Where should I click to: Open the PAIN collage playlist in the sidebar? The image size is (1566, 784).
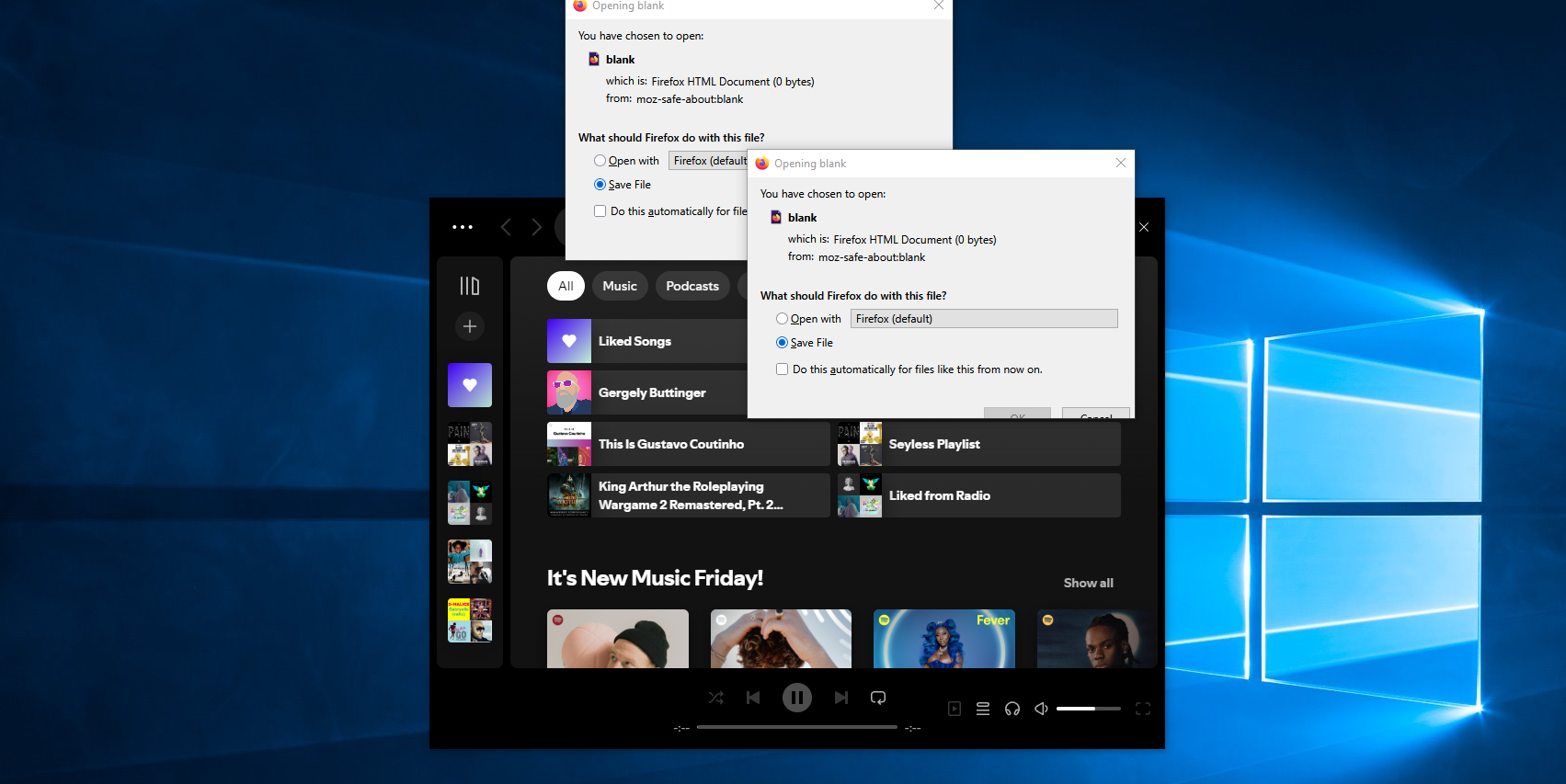point(470,444)
